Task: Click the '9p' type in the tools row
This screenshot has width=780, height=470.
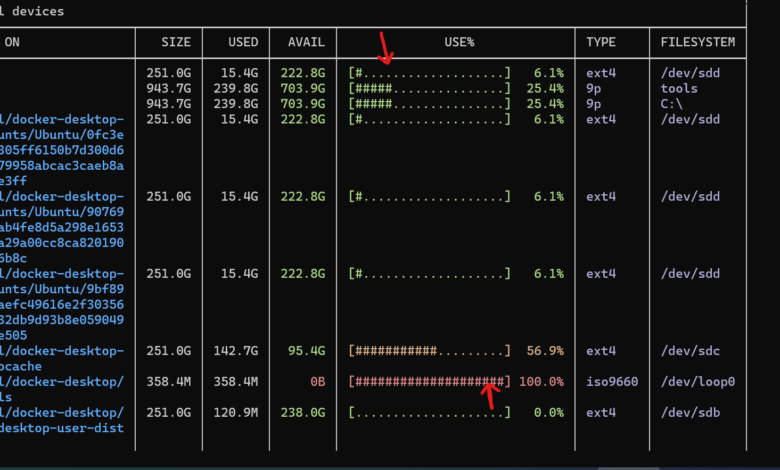Action: [593, 89]
